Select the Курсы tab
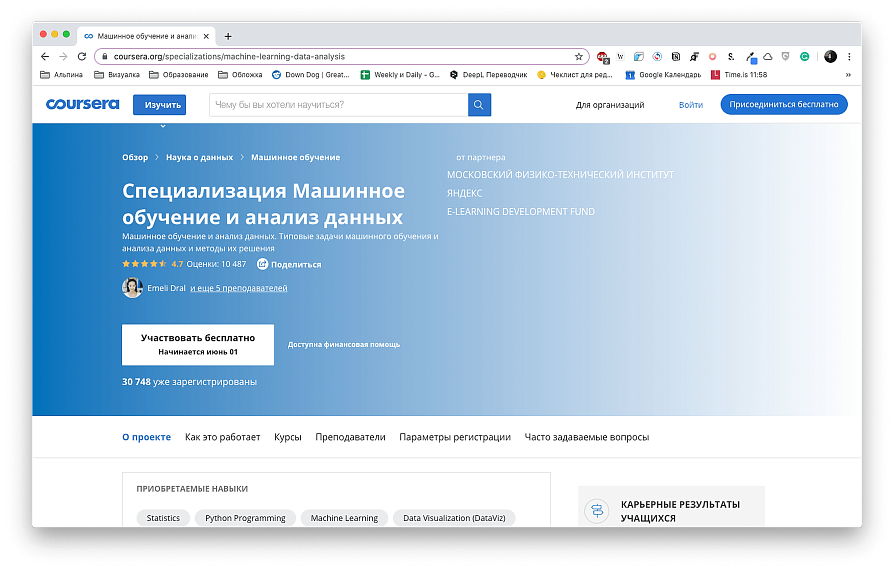Image resolution: width=894 pixels, height=570 pixels. 288,437
